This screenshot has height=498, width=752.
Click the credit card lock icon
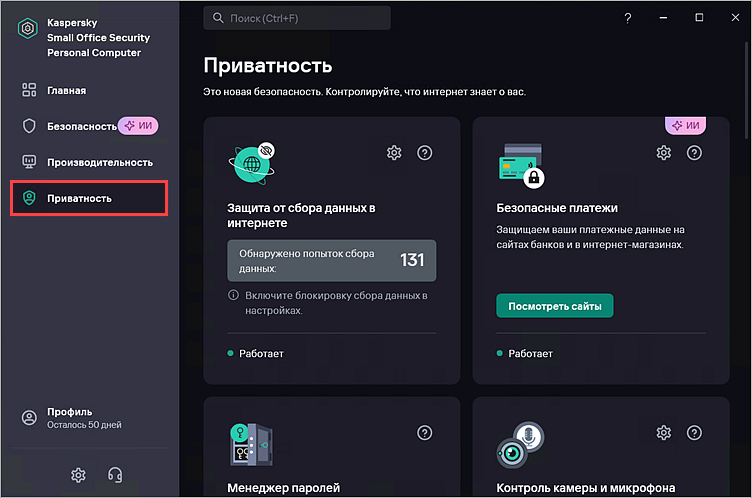coord(521,165)
